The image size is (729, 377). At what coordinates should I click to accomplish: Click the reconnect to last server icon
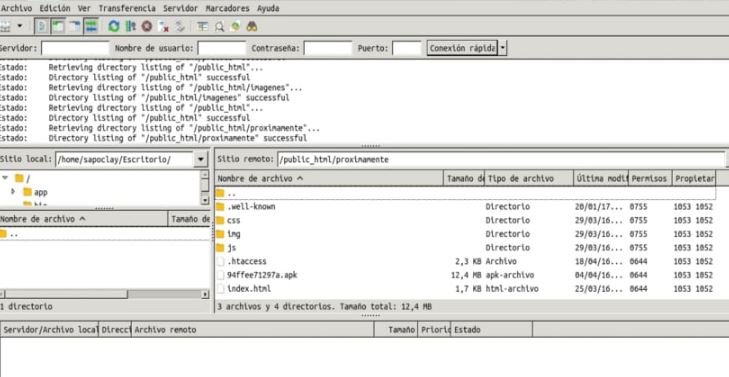[x=180, y=26]
